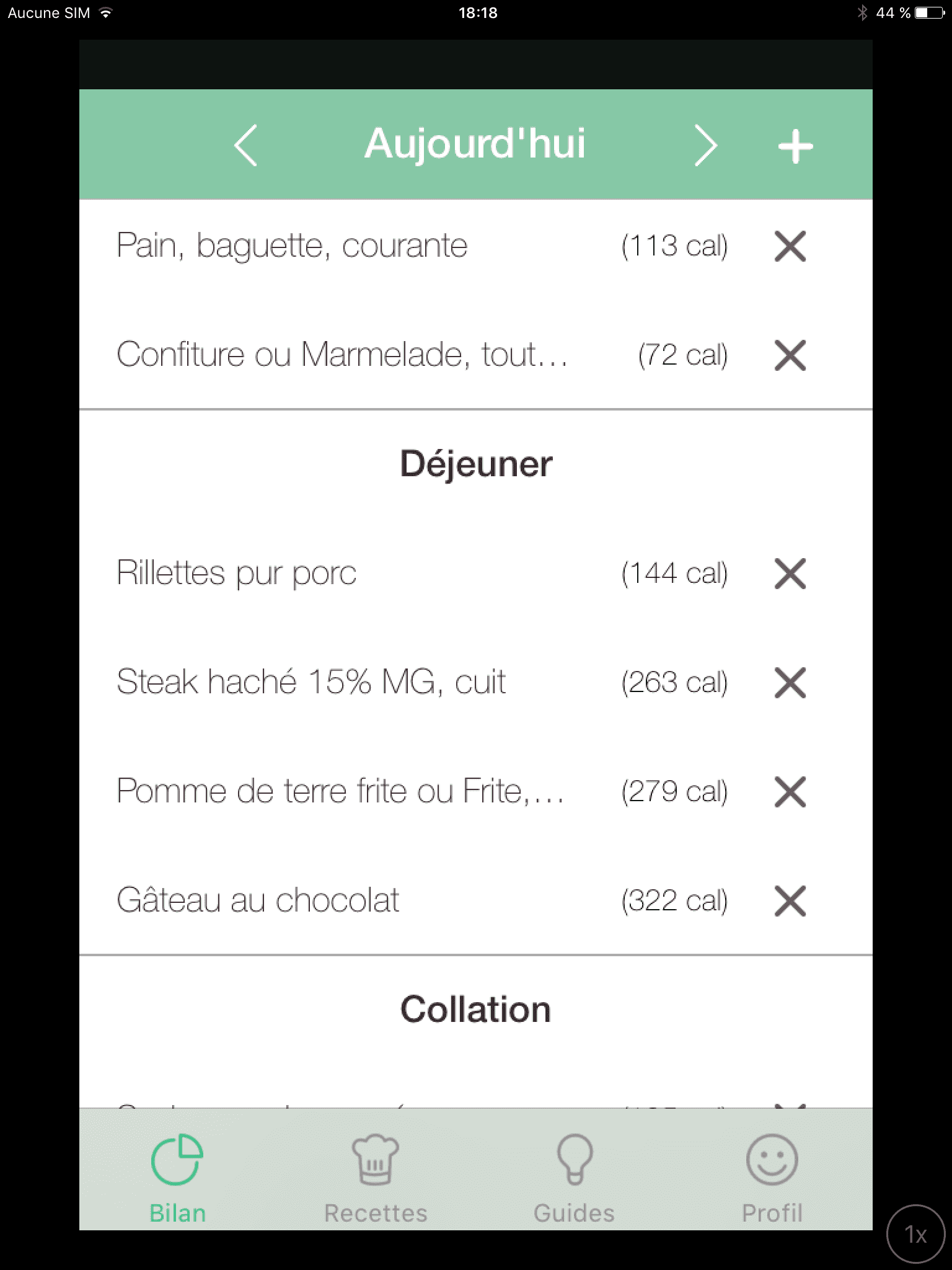Go to the previous day with left chevron
This screenshot has height=1270, width=952.
click(x=246, y=146)
